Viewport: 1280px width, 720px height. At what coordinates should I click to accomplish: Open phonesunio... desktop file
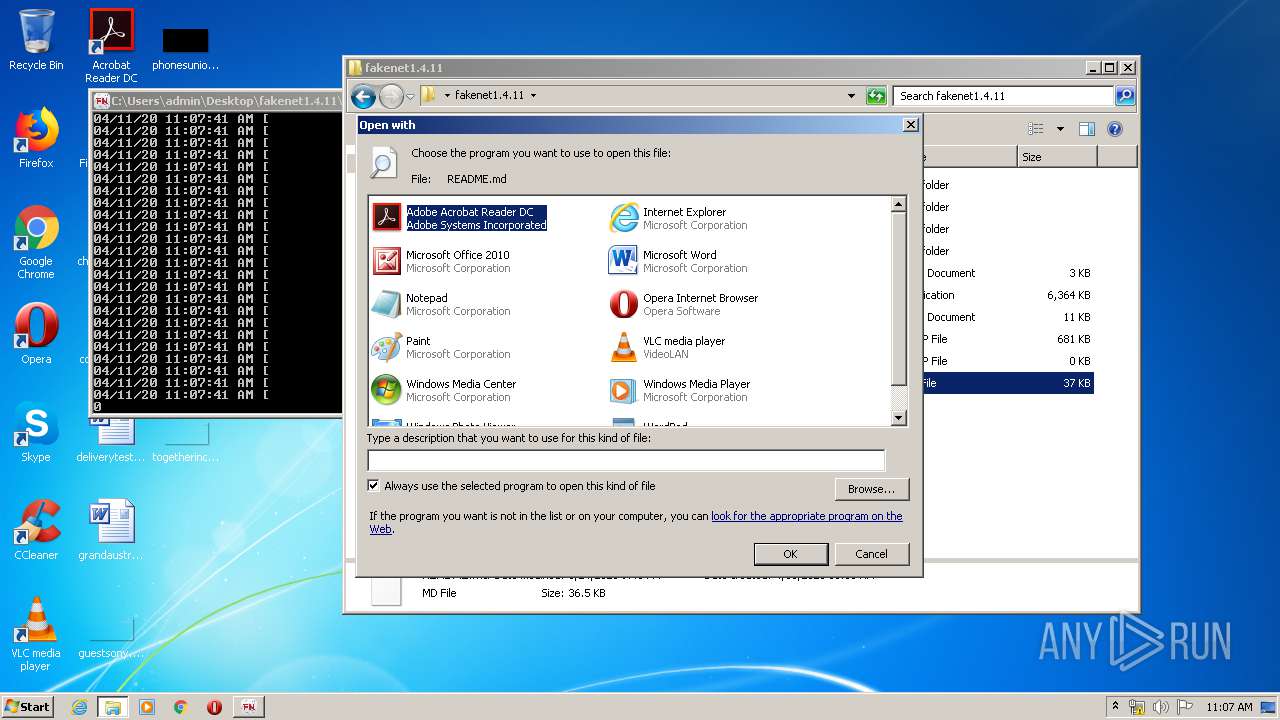pyautogui.click(x=186, y=46)
